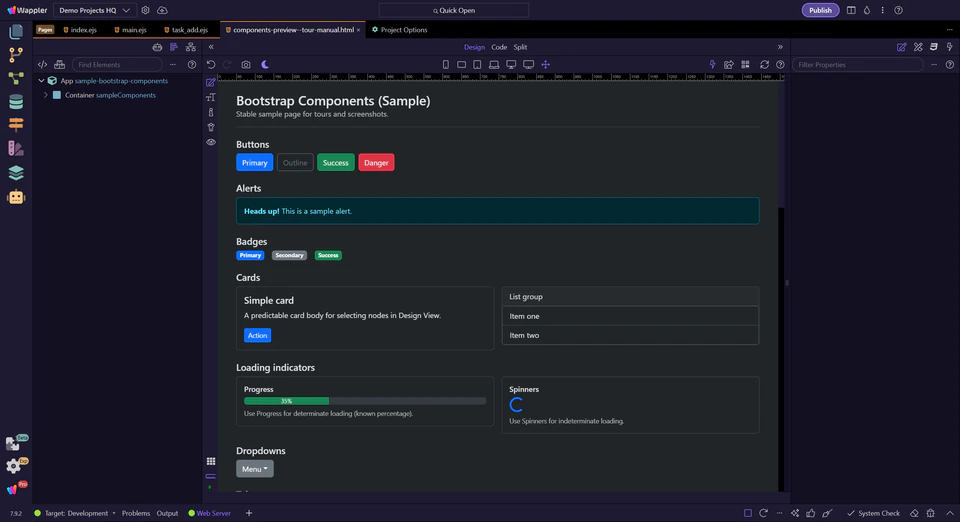Click the components blocks icon beside Find Elements
This screenshot has width=960, height=522.
[59, 64]
